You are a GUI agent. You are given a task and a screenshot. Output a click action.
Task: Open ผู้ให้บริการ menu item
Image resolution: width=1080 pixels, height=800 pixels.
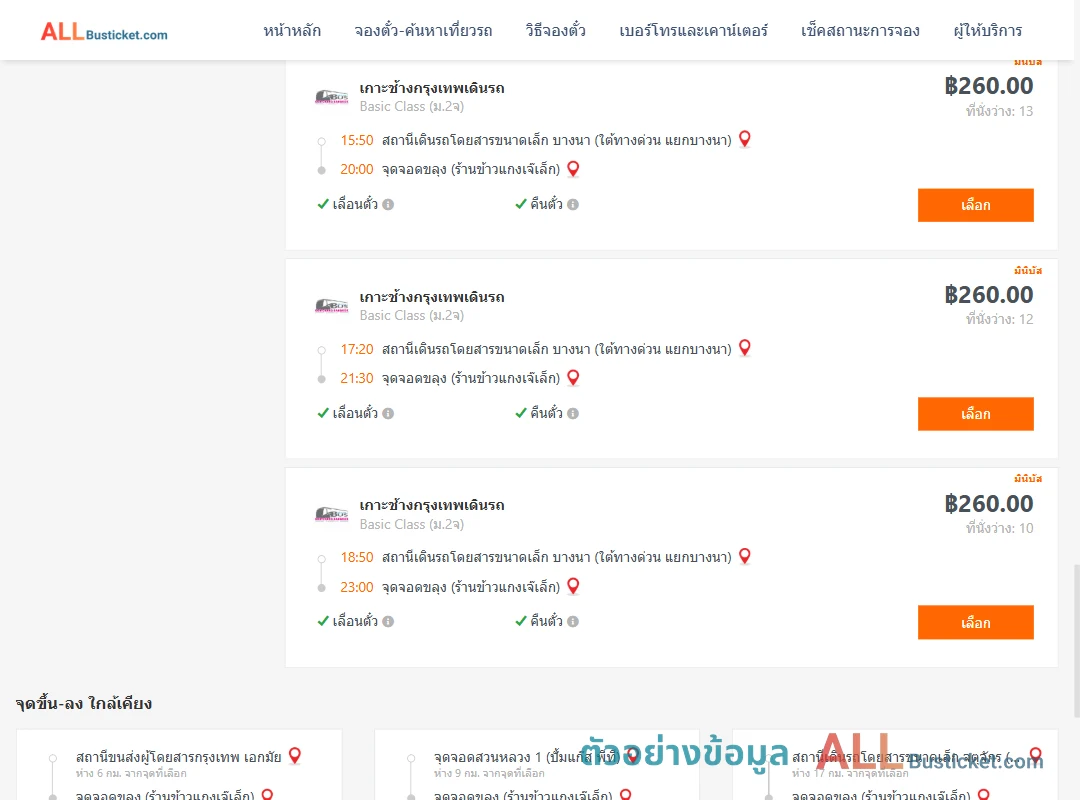pos(987,31)
